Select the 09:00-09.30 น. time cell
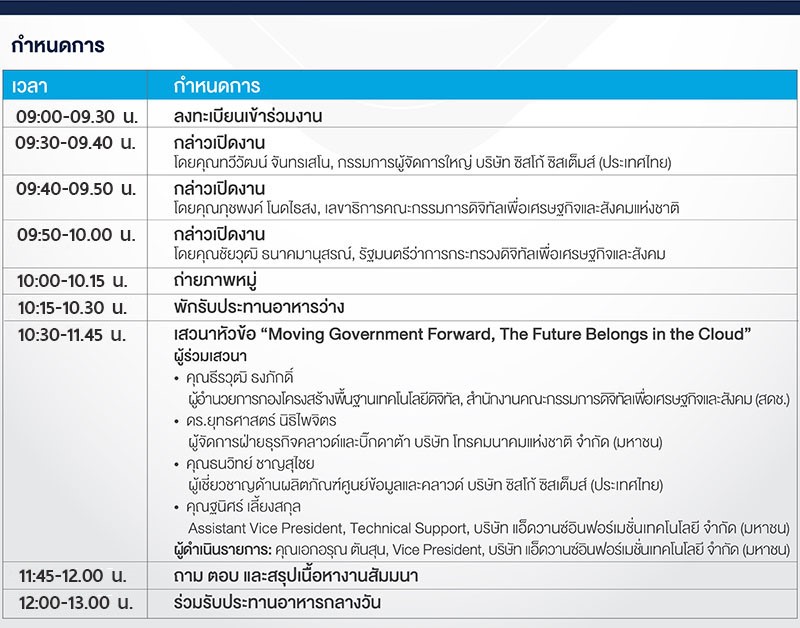This screenshot has height=628, width=800. click(x=76, y=116)
